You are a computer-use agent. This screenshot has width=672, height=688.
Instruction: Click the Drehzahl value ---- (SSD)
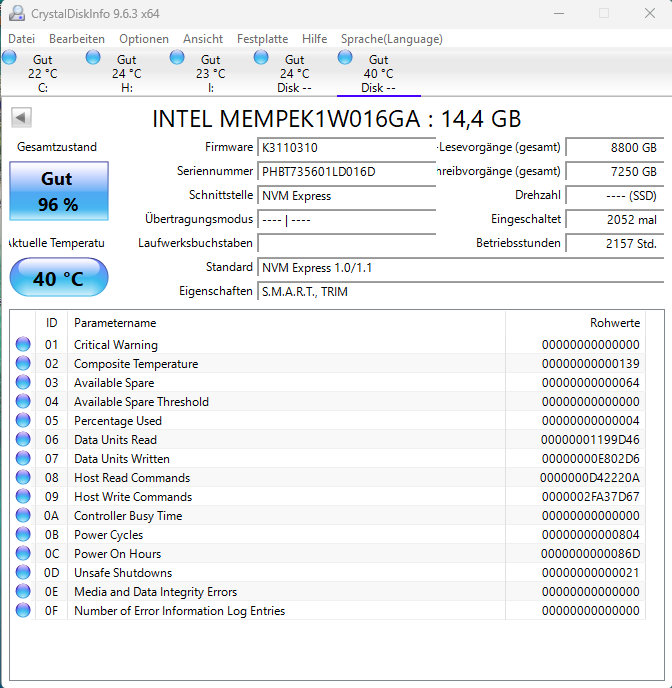(x=615, y=196)
